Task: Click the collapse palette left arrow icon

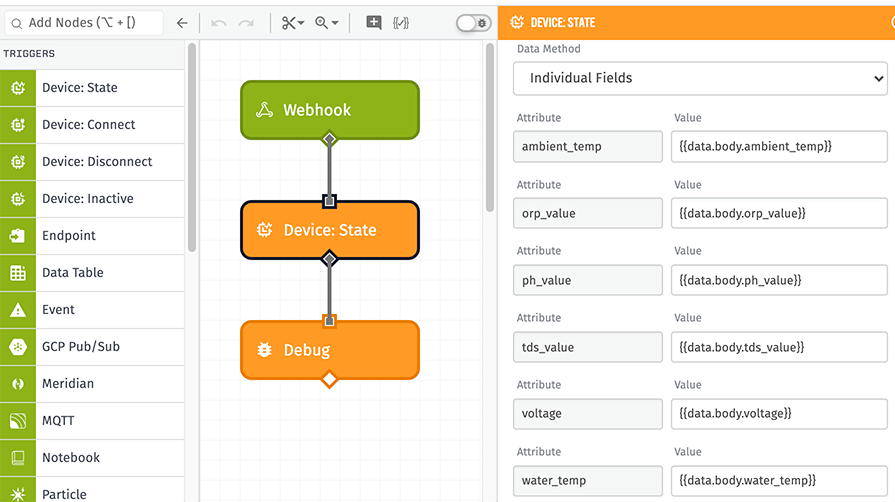Action: click(181, 23)
